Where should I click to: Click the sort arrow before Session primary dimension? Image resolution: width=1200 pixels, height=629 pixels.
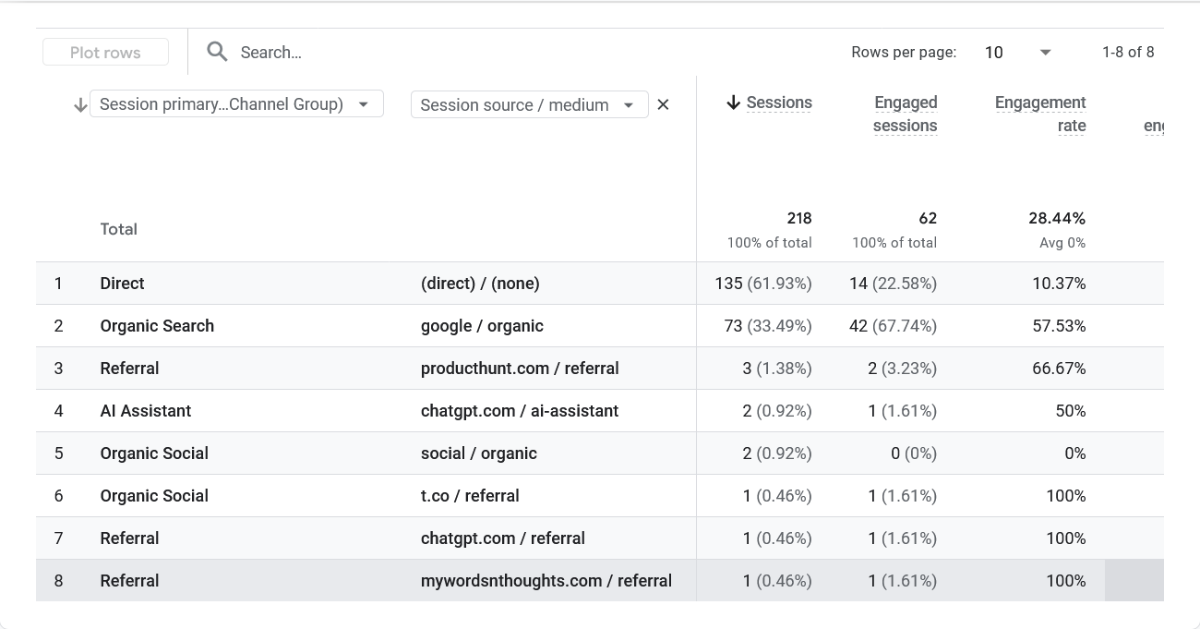point(80,105)
